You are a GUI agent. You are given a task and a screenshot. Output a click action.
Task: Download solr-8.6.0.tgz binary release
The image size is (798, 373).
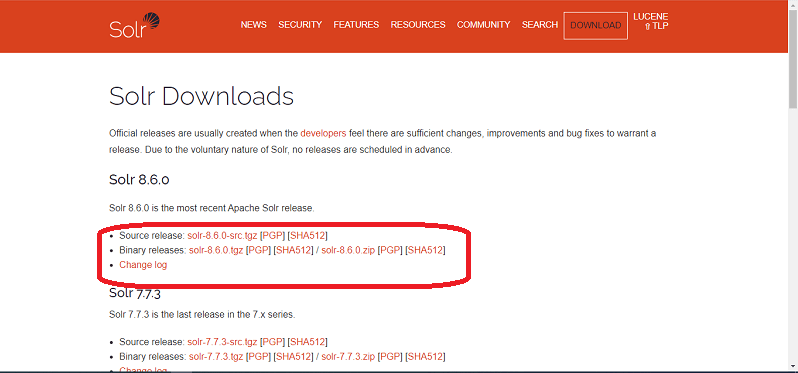coord(216,250)
